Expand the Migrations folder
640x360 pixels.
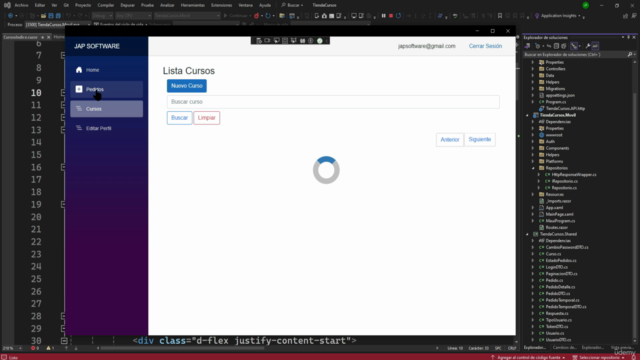point(533,89)
